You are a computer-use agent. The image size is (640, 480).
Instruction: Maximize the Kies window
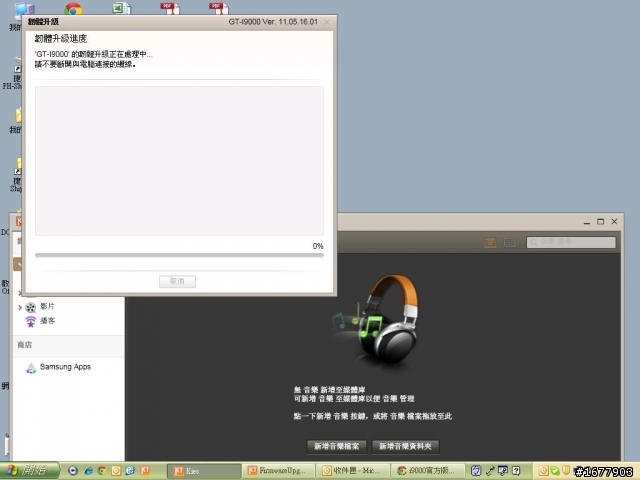click(x=600, y=222)
